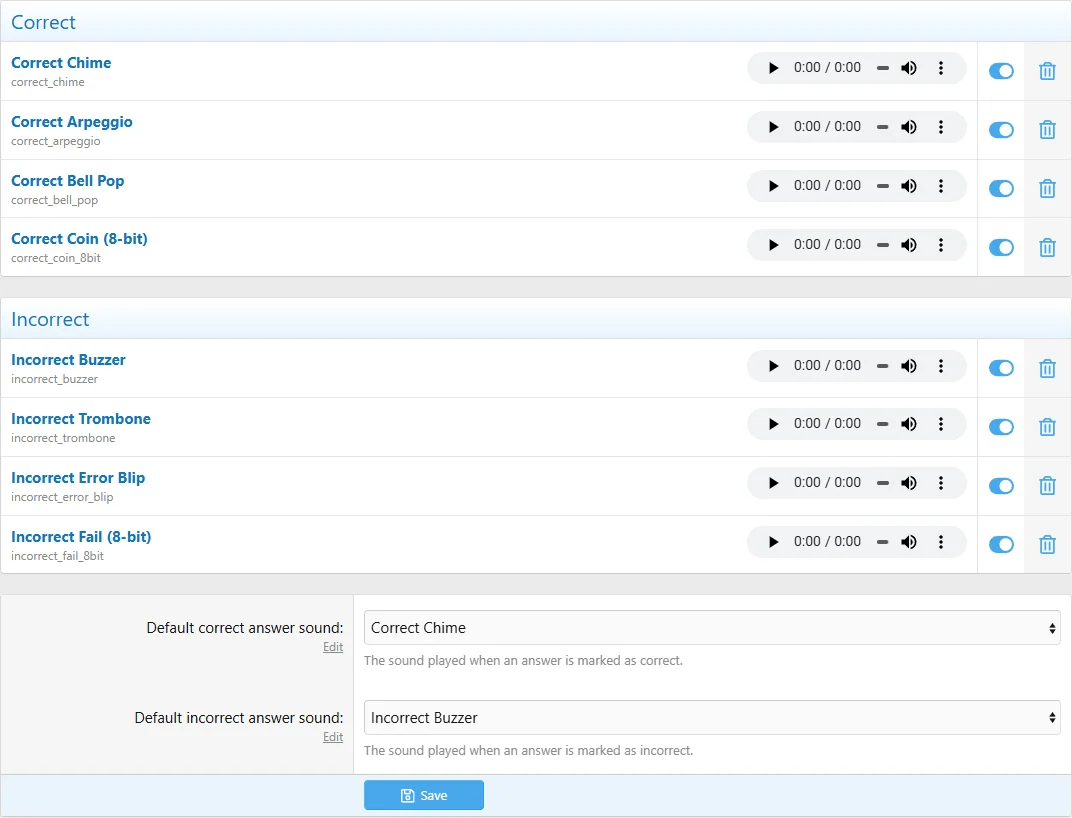Delete the Correct Arpeggio sound
The width and height of the screenshot is (1072, 818).
[1047, 130]
